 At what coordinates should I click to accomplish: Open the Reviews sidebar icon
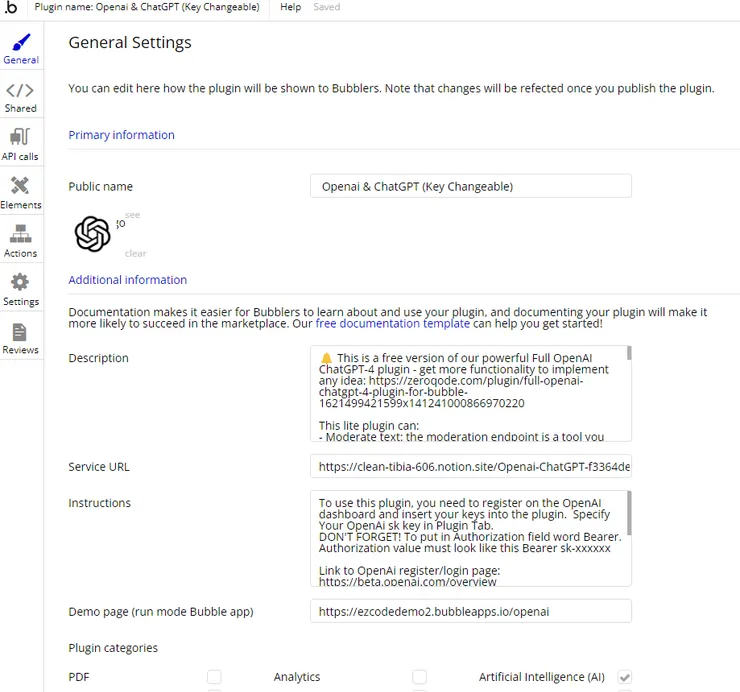[x=20, y=332]
